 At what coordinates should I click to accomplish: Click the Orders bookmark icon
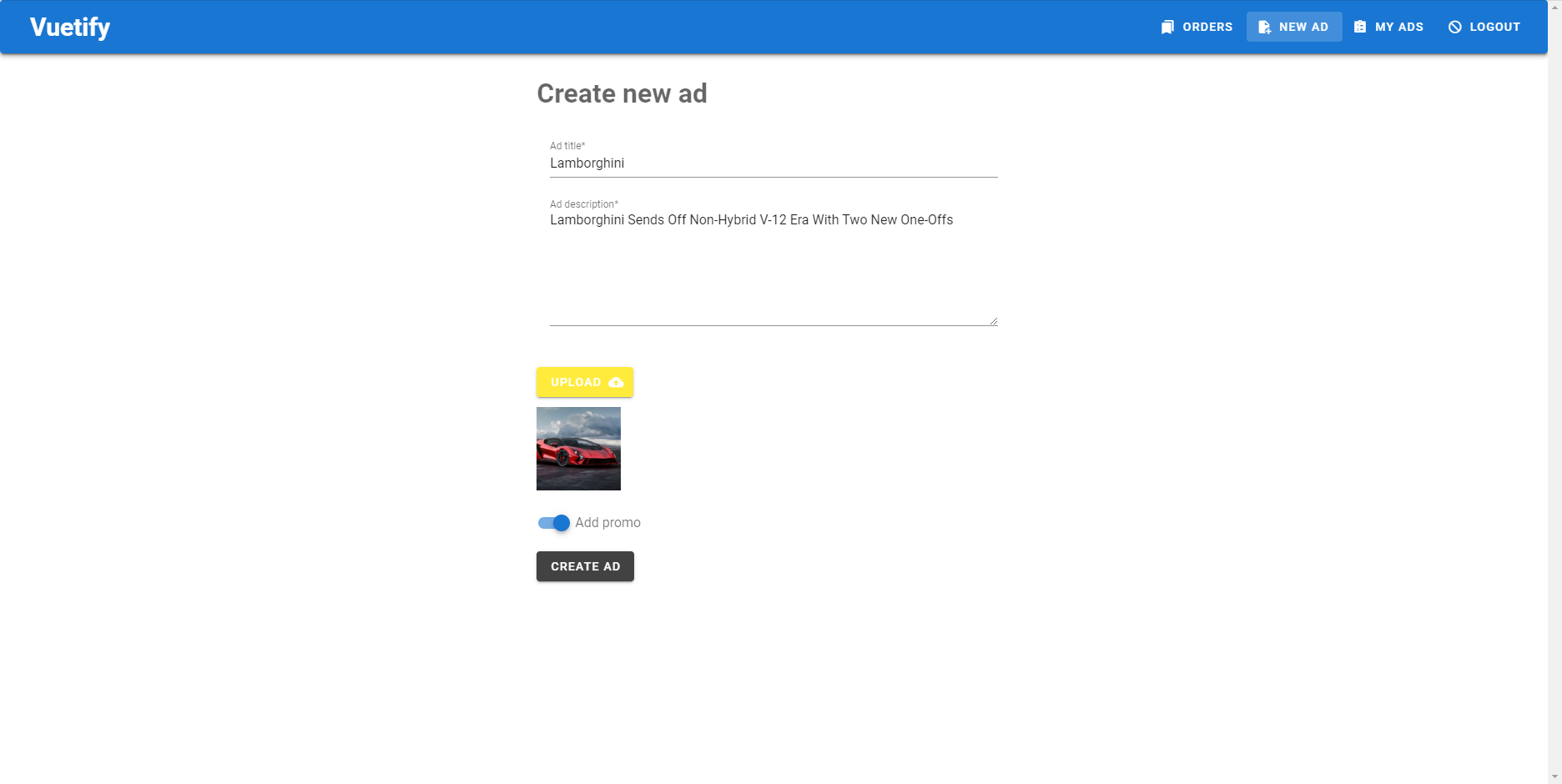(x=1167, y=27)
